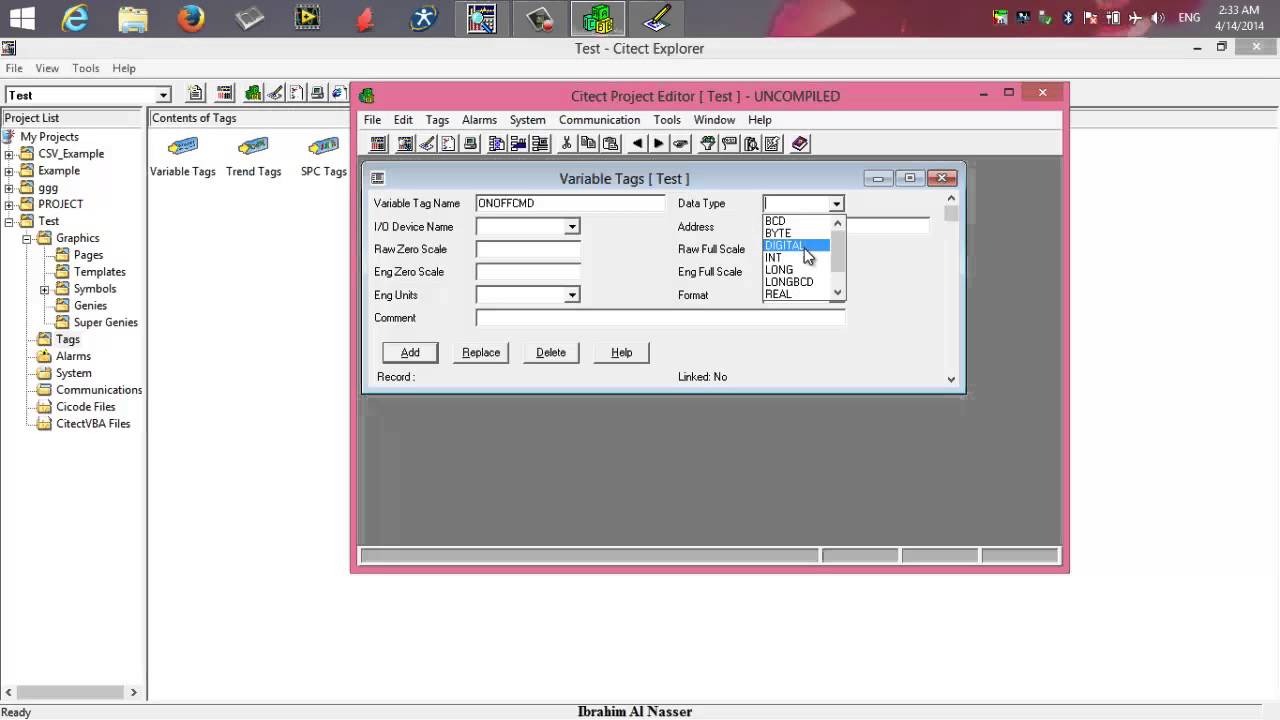Click the Computer Setup monitor icon in Project Editor toolbar

[x=470, y=143]
